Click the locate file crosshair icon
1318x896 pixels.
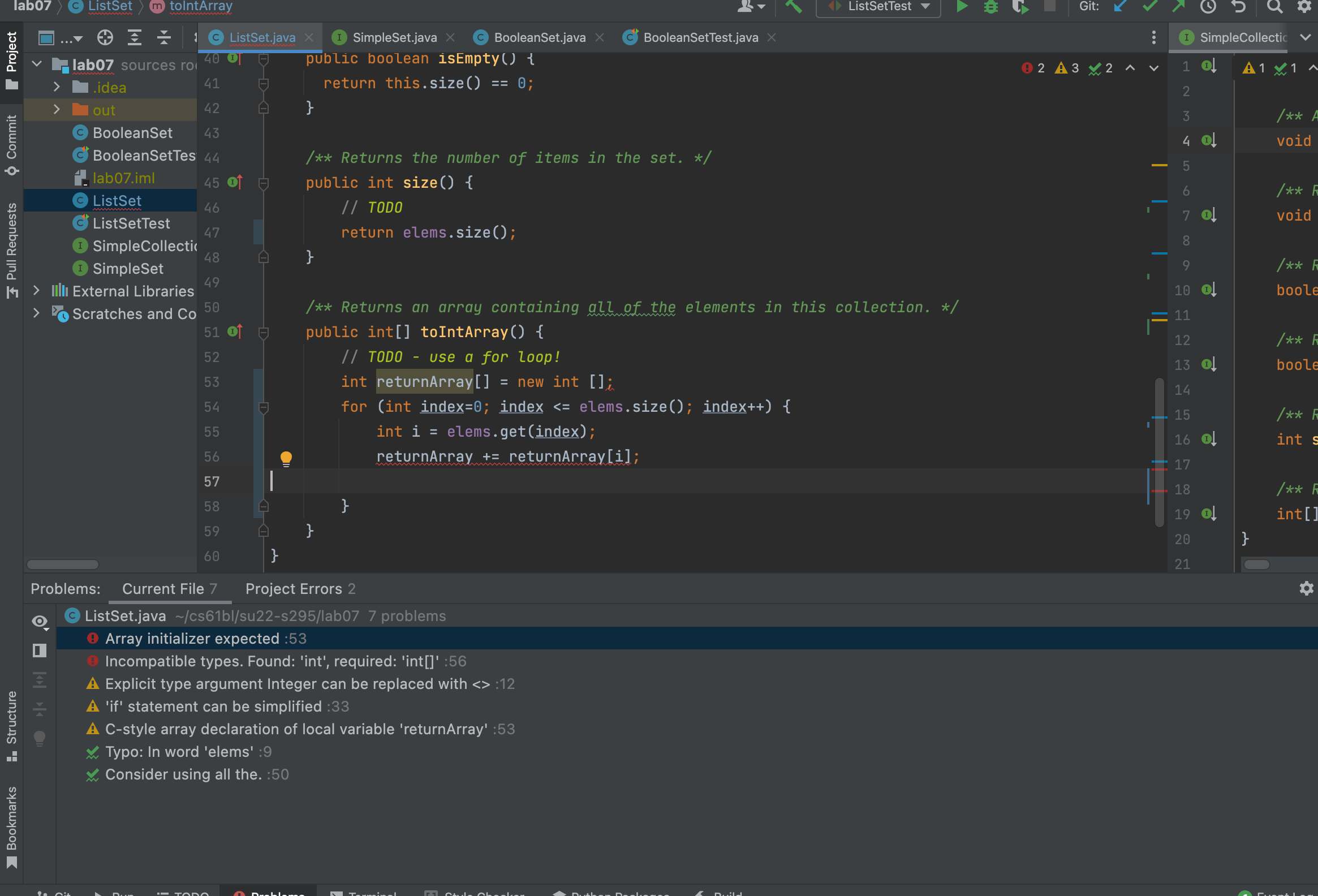coord(105,38)
